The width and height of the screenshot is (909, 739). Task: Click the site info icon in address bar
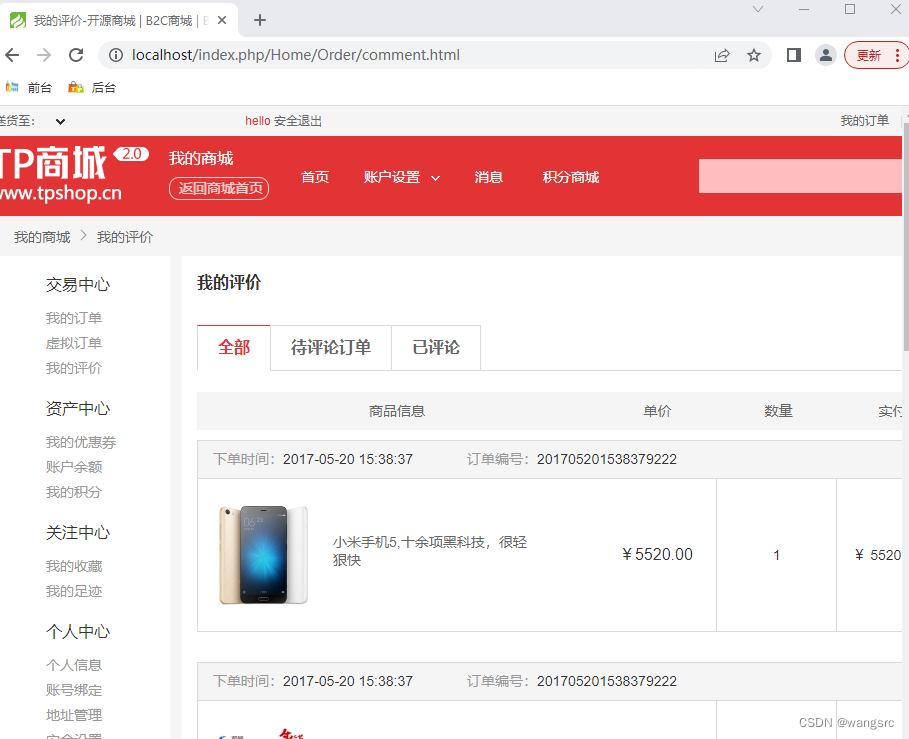(118, 56)
